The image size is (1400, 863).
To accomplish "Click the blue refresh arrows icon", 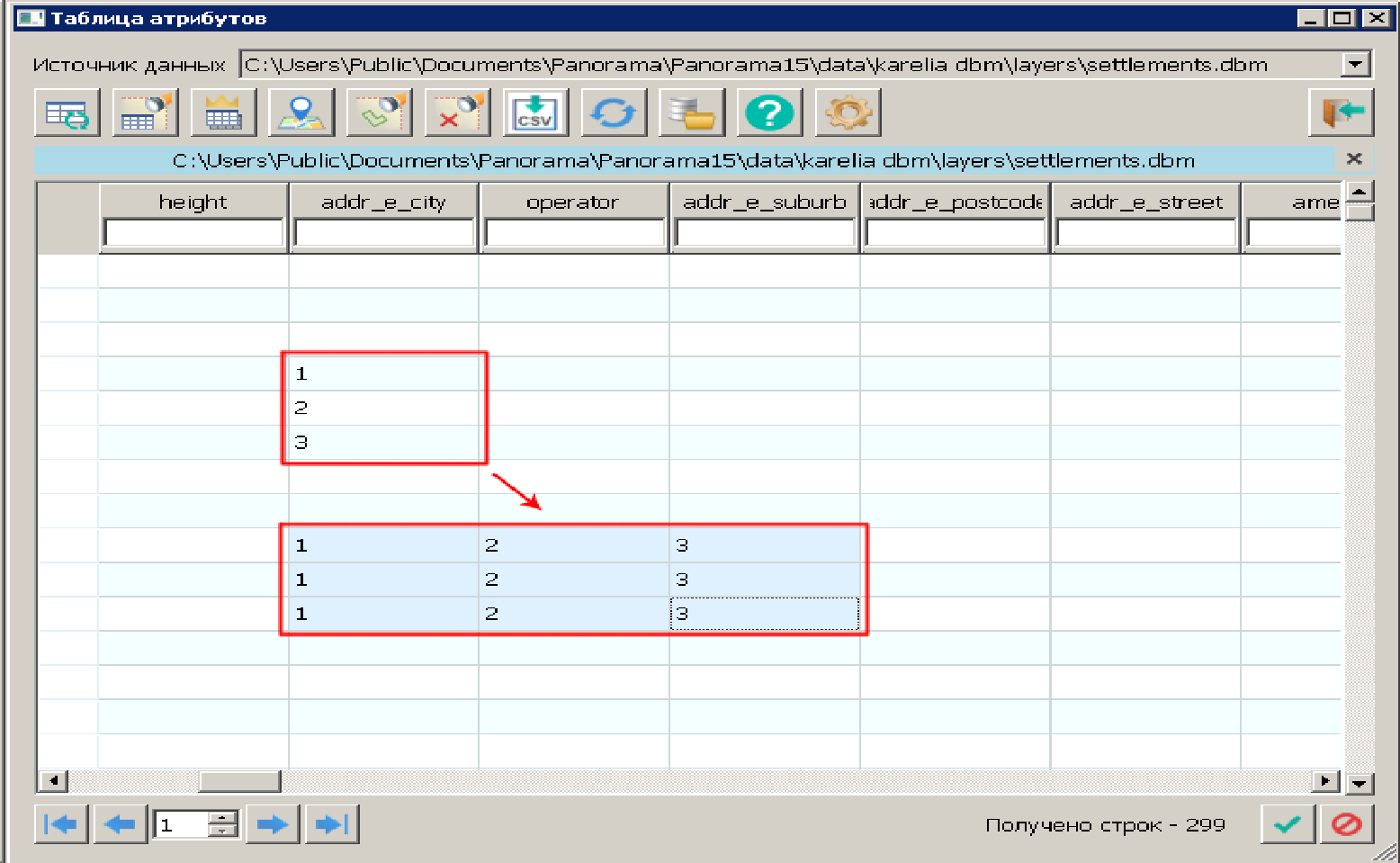I will pos(614,113).
